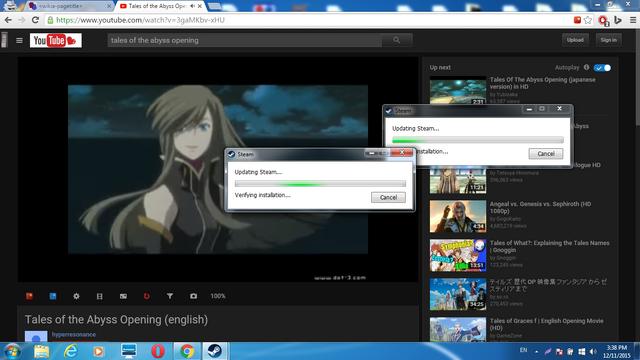
Task: Click the hyperresonance channel avatar
Action: (36, 336)
